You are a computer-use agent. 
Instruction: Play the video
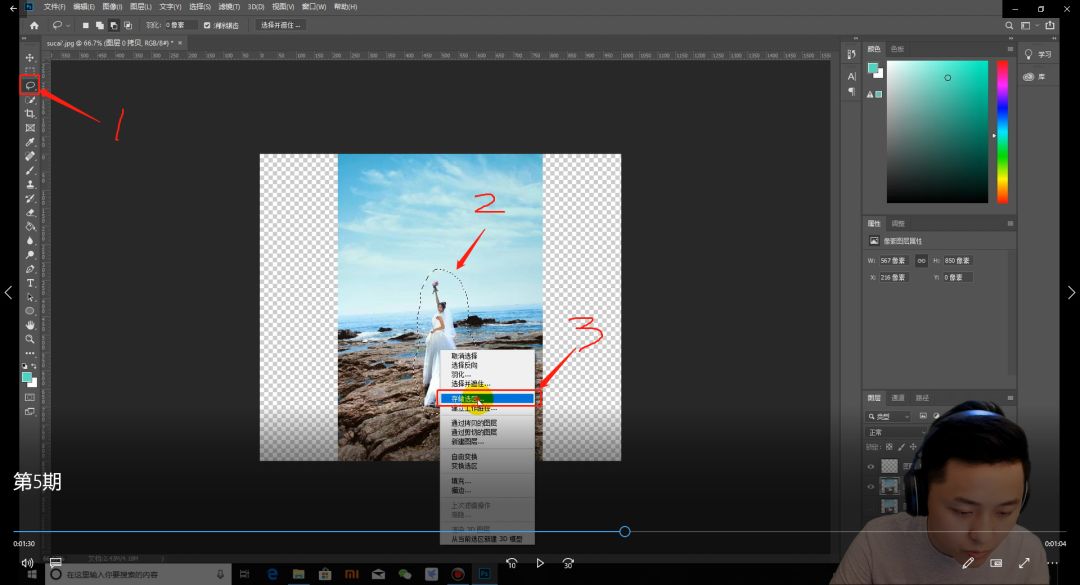tap(539, 563)
